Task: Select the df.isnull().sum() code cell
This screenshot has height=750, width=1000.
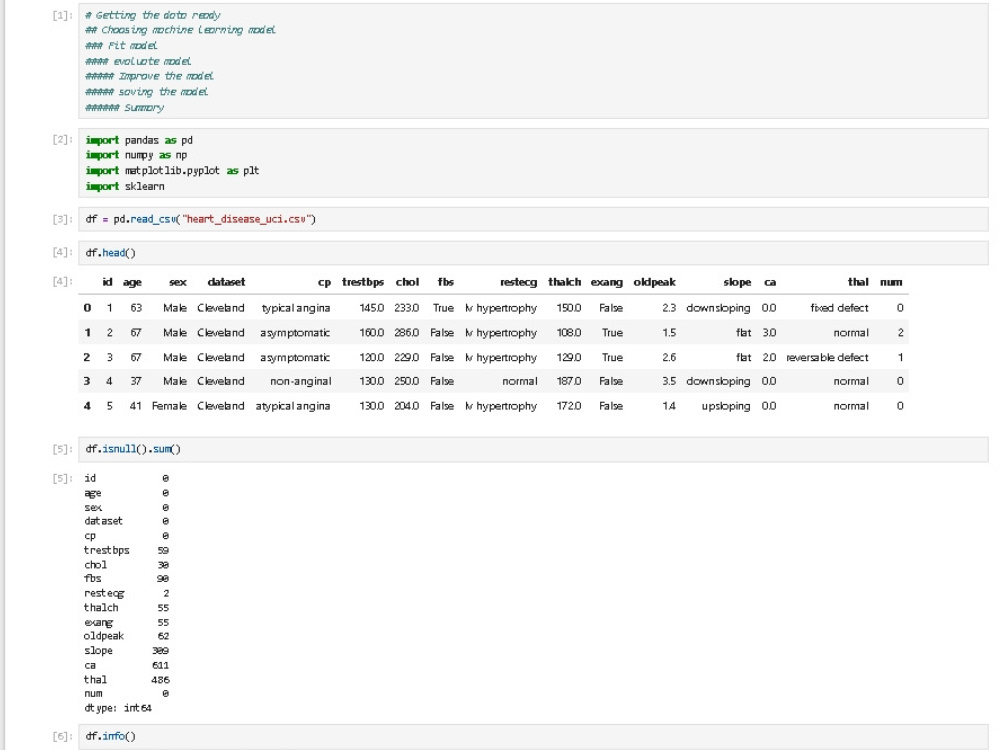Action: click(533, 449)
